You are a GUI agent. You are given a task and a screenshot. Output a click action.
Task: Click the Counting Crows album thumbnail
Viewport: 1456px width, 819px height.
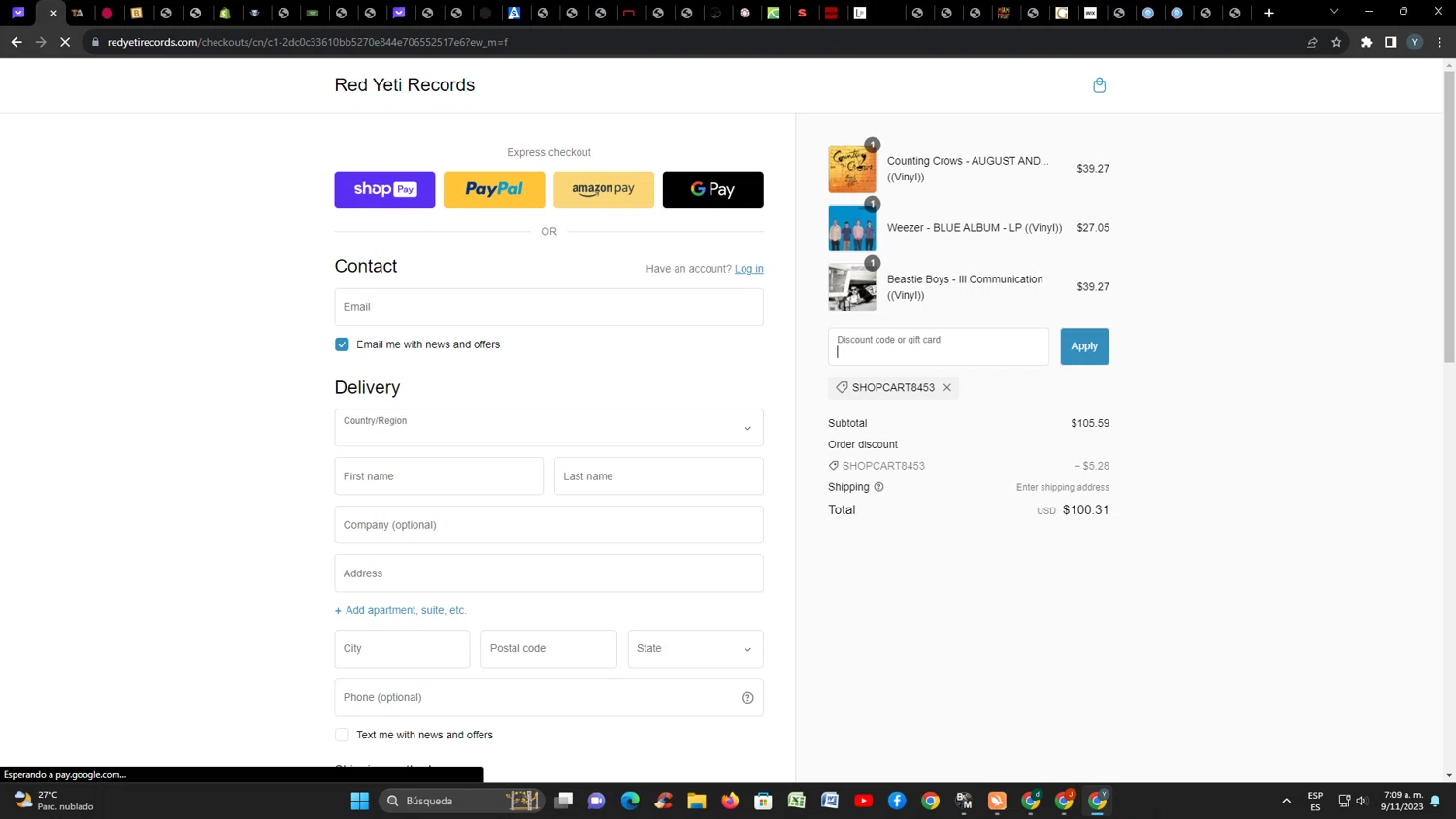tap(852, 169)
